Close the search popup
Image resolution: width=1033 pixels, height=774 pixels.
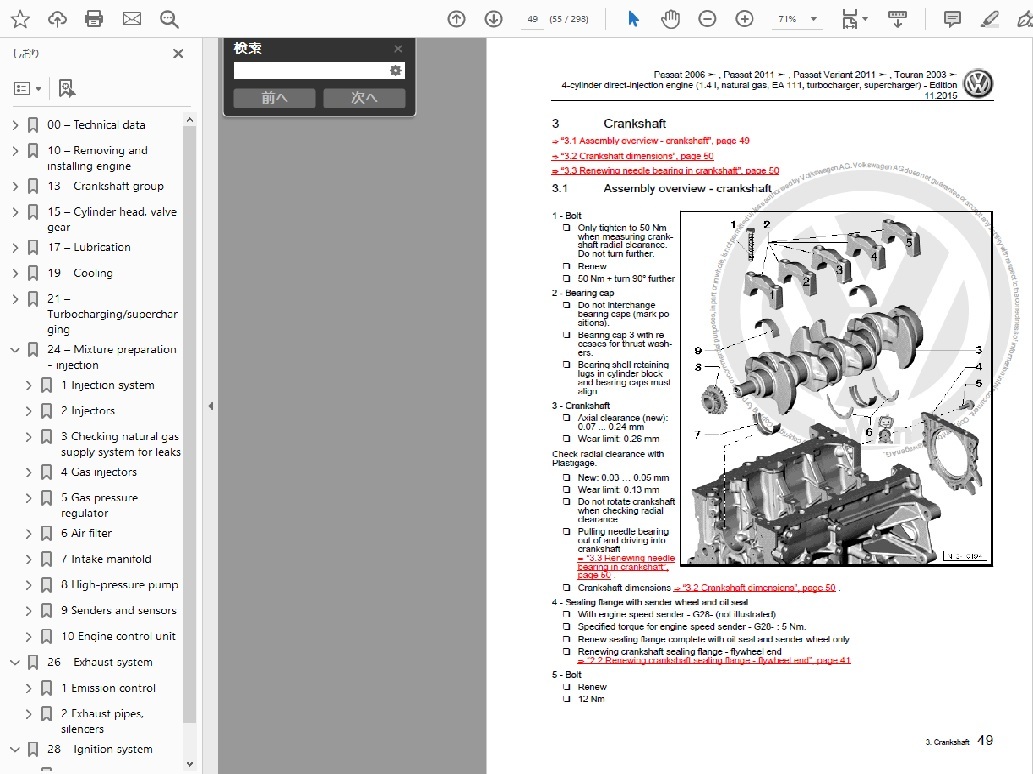click(398, 49)
